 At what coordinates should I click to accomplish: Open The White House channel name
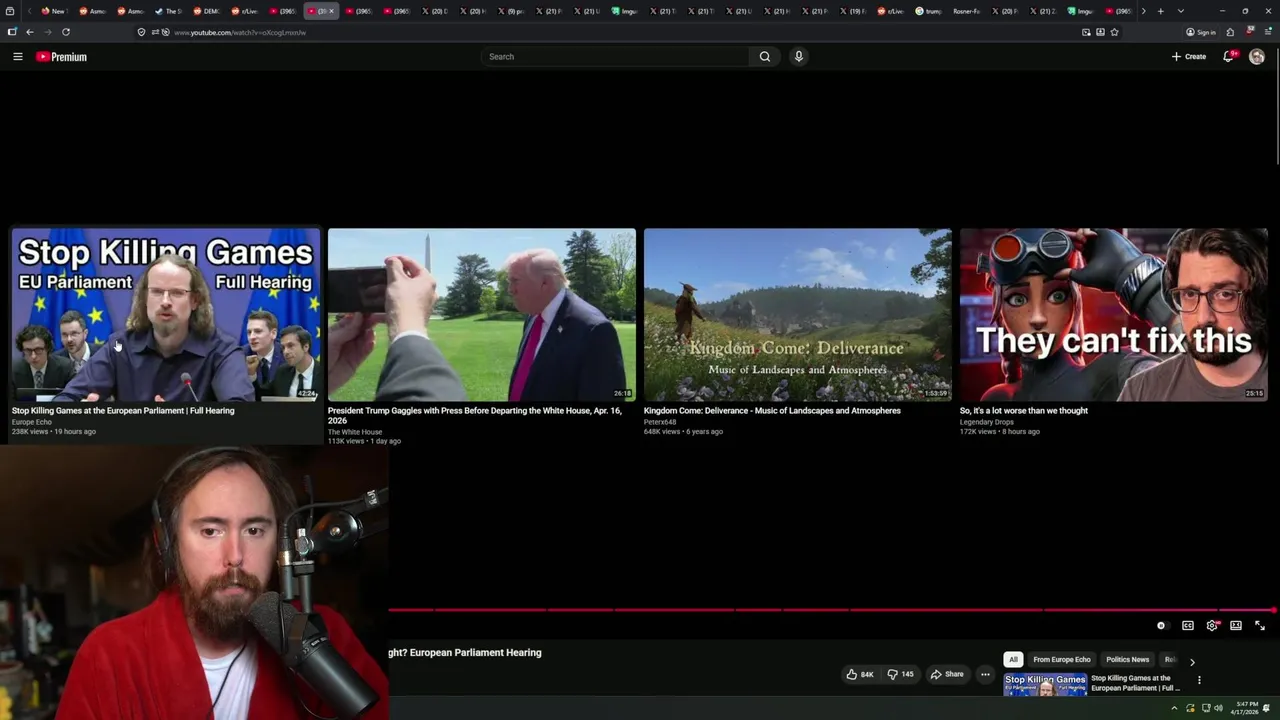(x=355, y=432)
